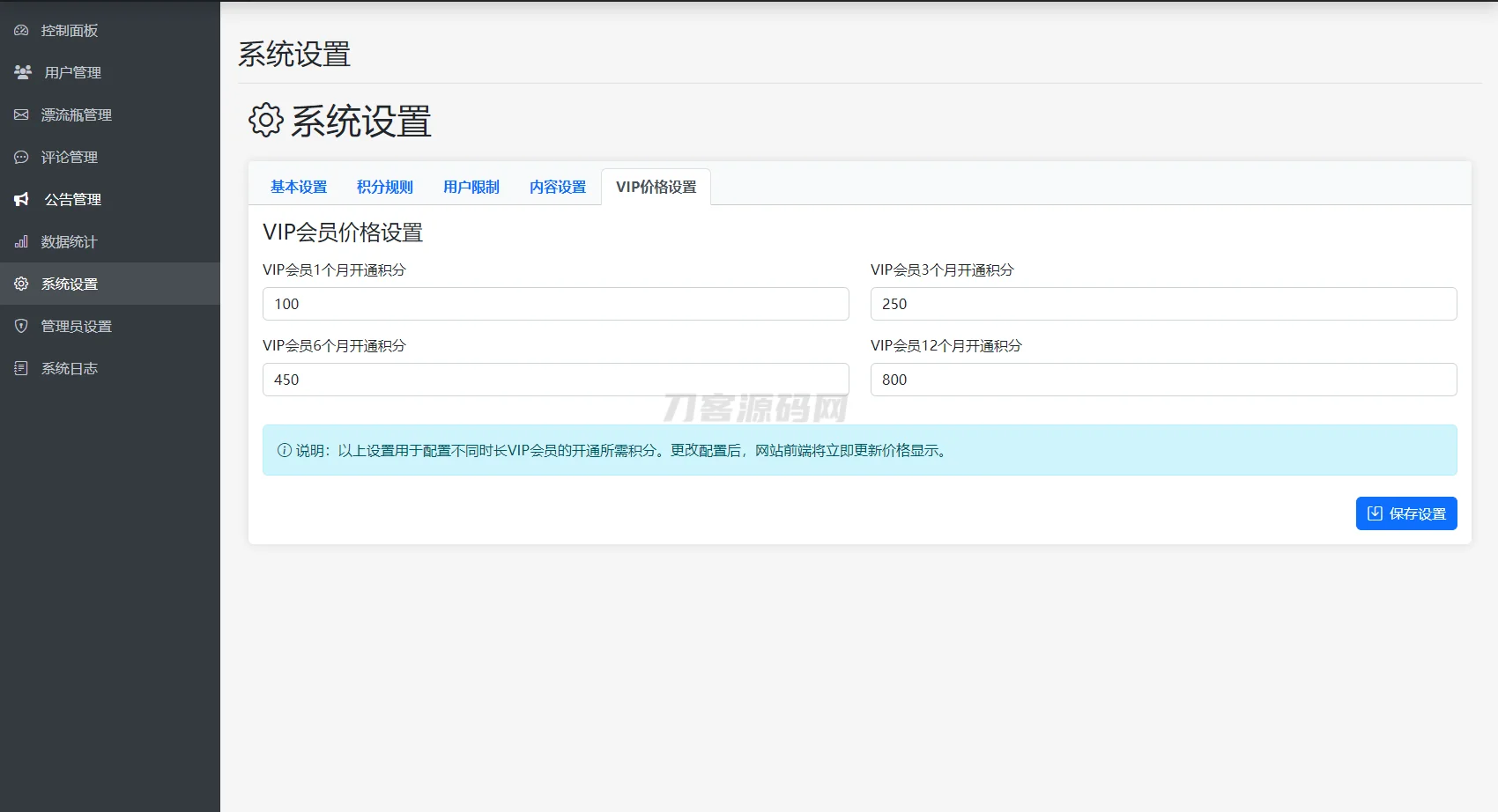The image size is (1498, 812).
Task: Open the 控制面板 dashboard icon in sidebar
Action: pos(21,30)
